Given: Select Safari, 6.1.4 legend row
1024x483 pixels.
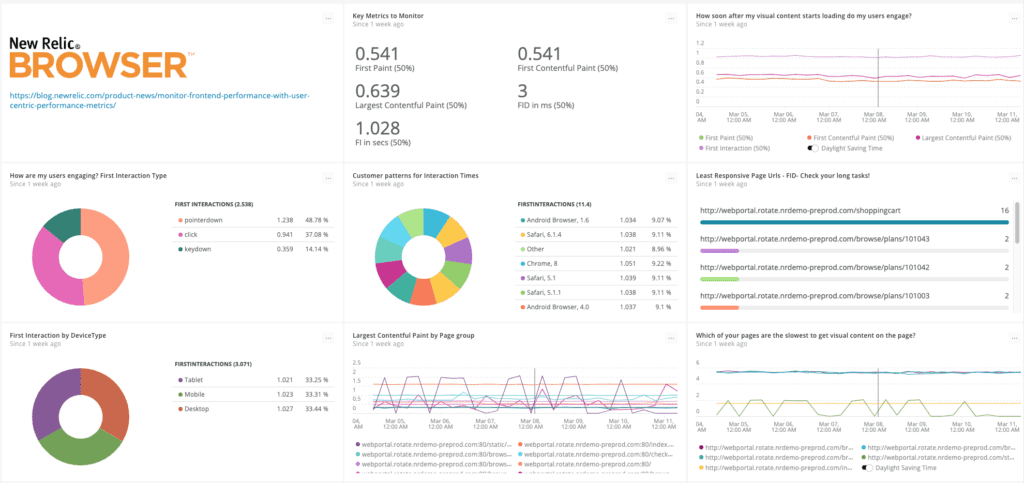Looking at the screenshot, I should click(597, 234).
